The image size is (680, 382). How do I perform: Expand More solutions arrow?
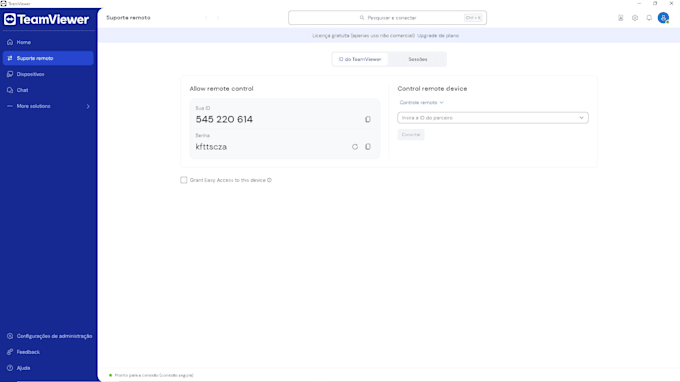(x=88, y=106)
